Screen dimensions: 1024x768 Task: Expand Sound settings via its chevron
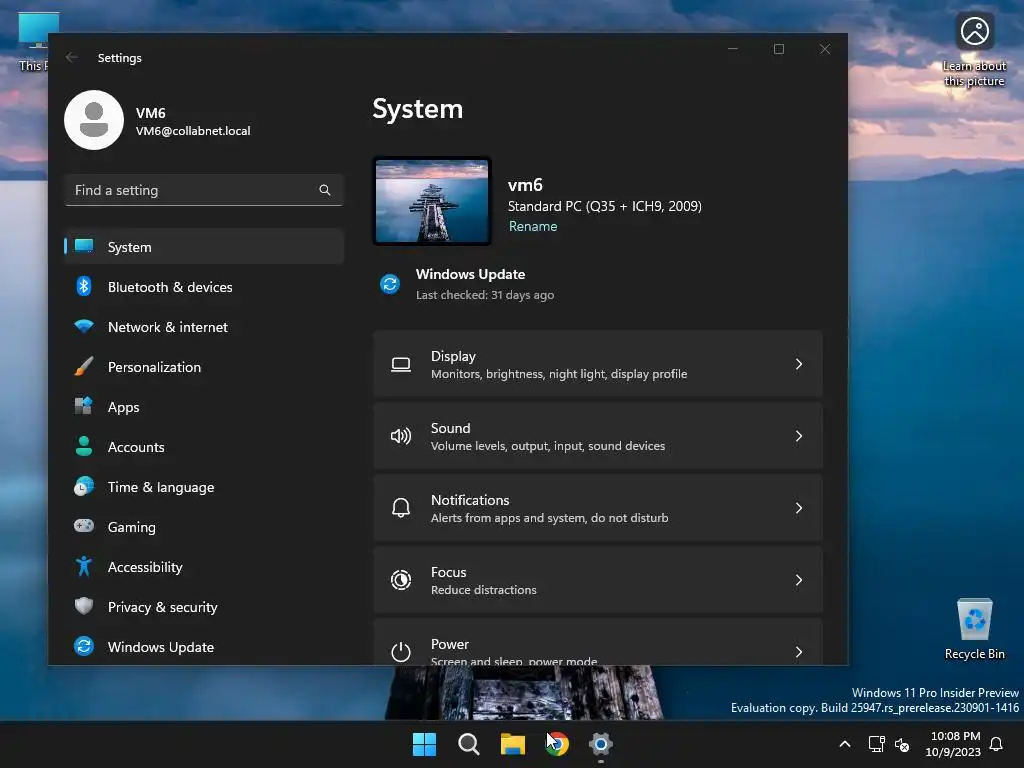pyautogui.click(x=799, y=436)
